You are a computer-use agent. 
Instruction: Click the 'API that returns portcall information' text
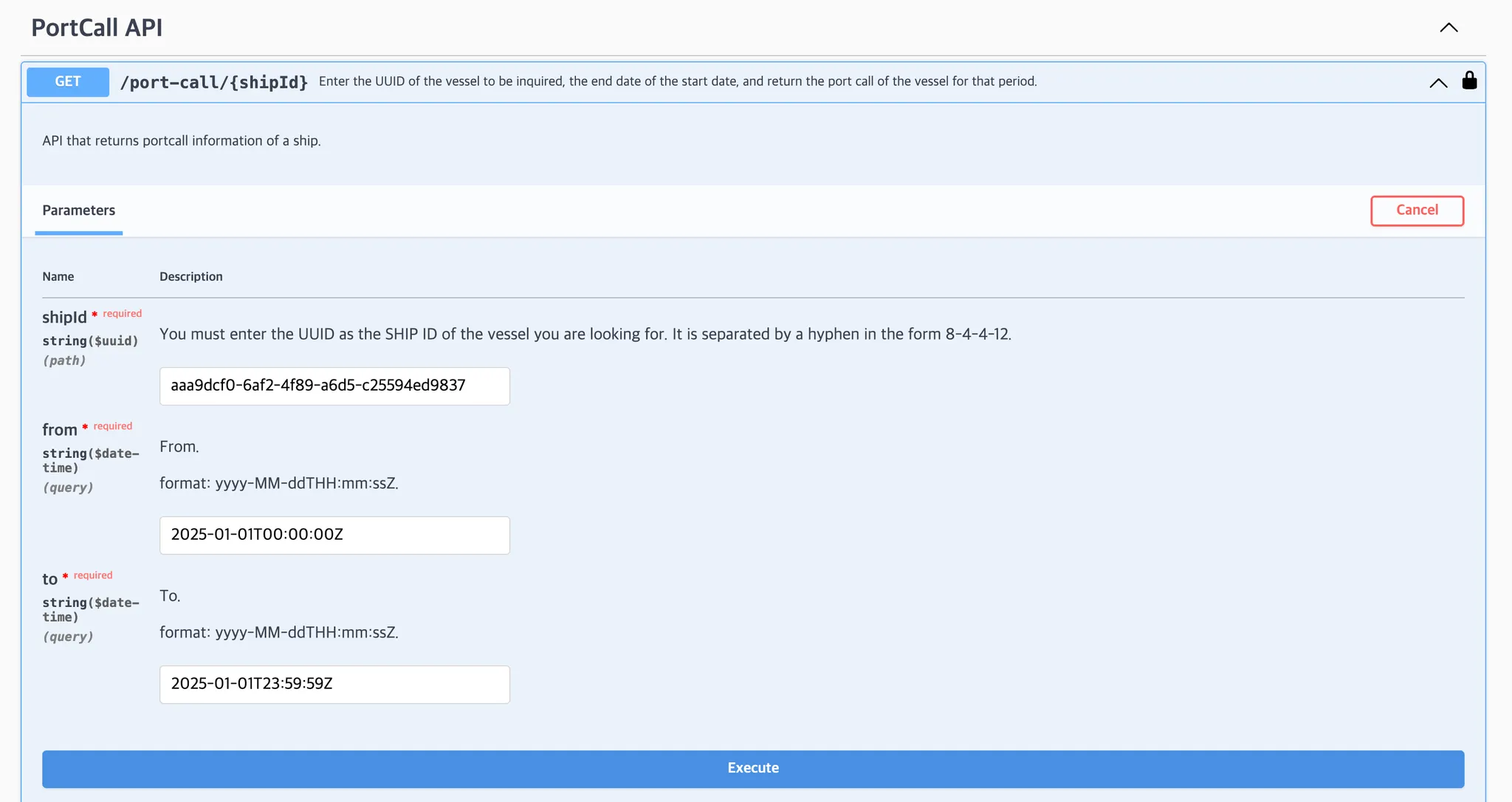coord(181,141)
